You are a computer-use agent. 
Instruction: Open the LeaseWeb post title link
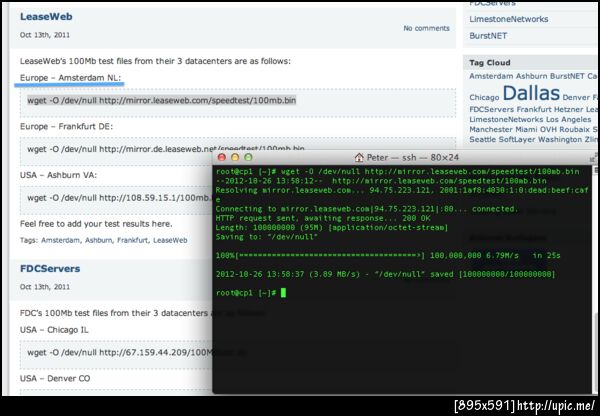click(x=46, y=17)
